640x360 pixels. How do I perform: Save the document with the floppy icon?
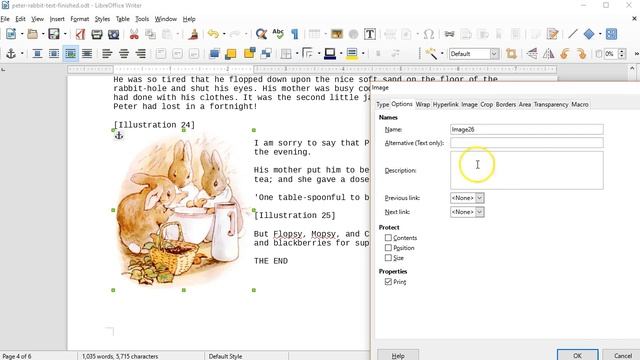pos(54,34)
